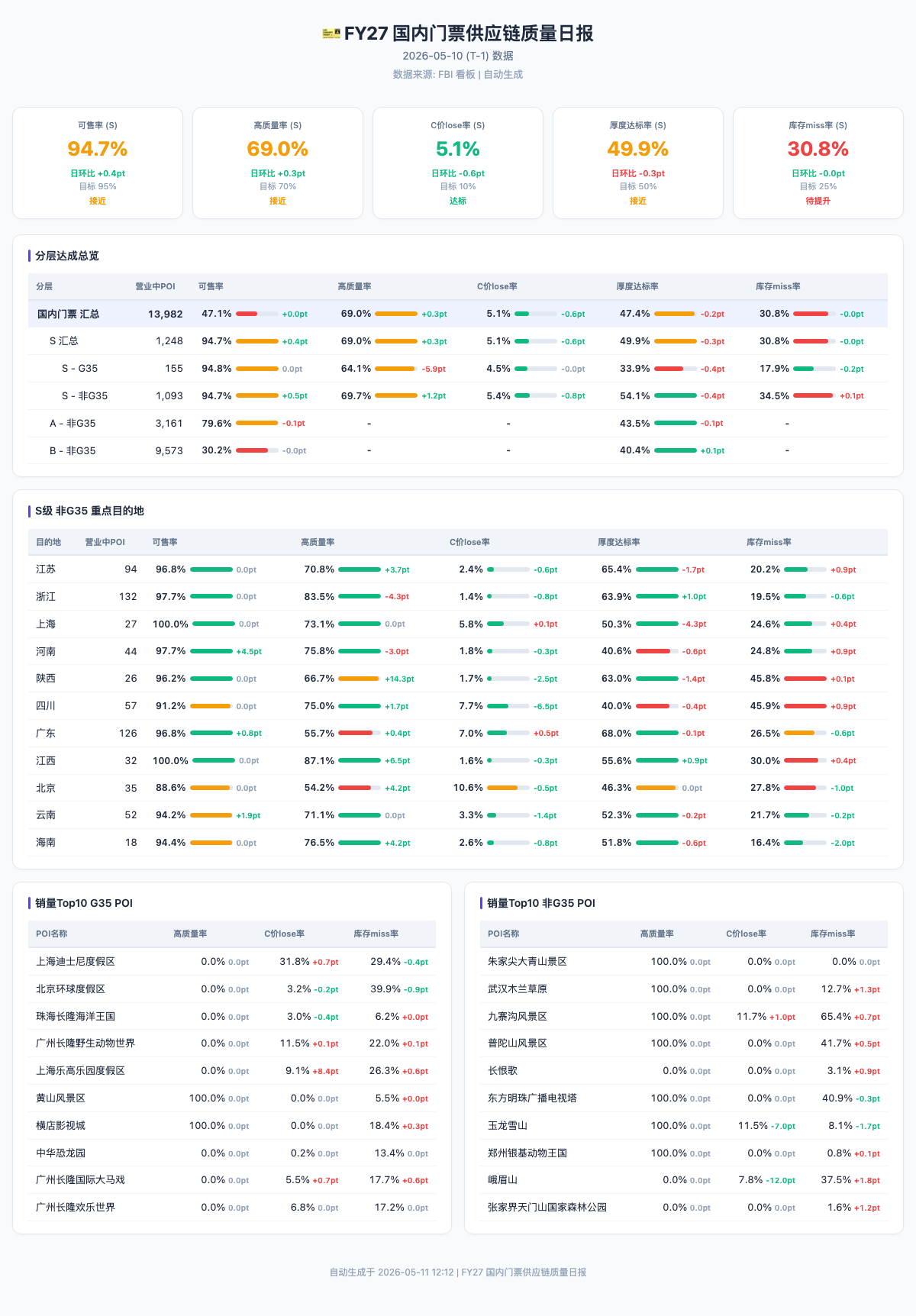Click 目标 95% in the 可售率 card
Viewport: 916px width, 1316px height.
pos(98,186)
